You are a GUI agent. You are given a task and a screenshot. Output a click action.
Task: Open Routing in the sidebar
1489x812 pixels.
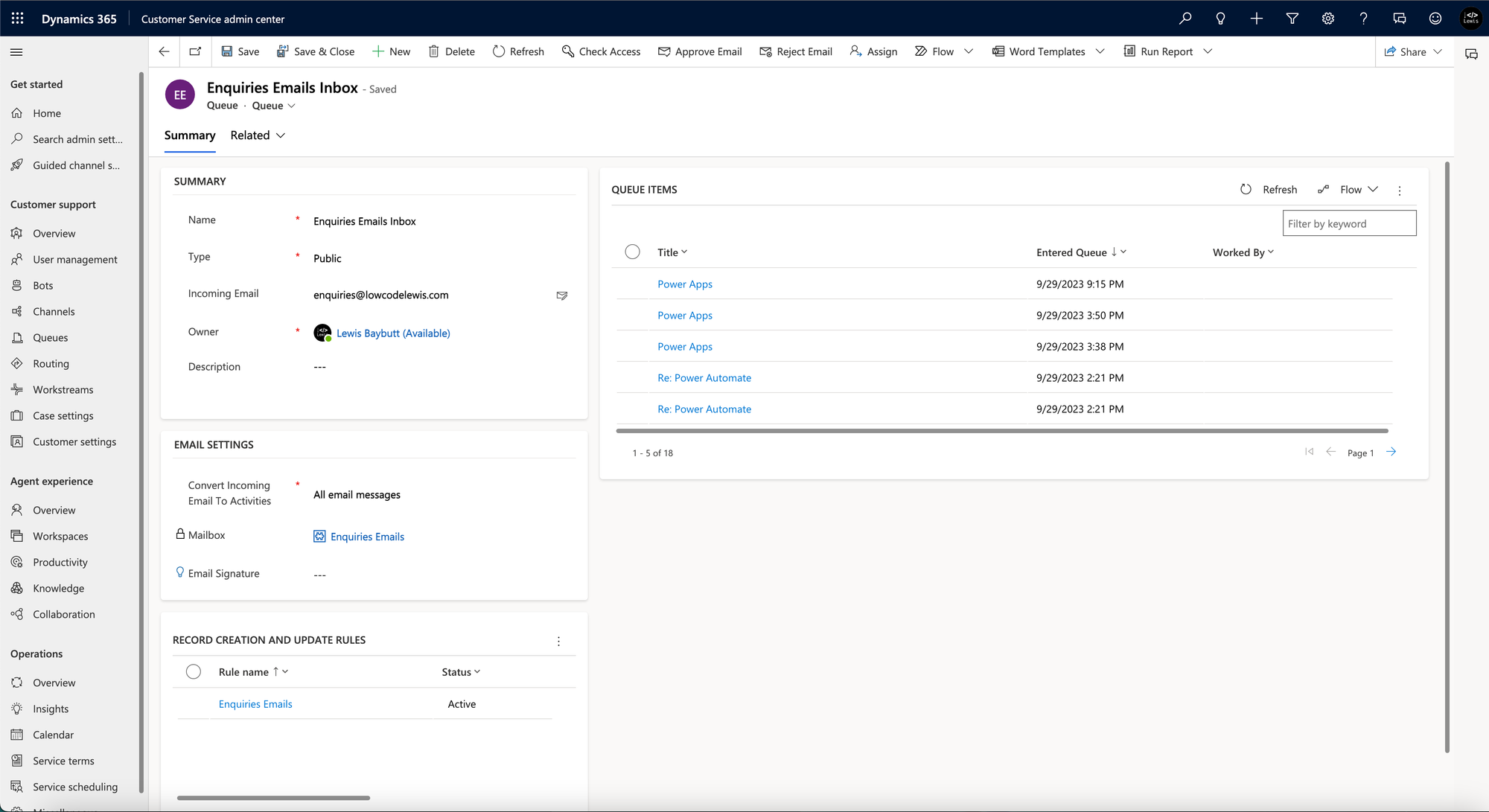coord(51,364)
